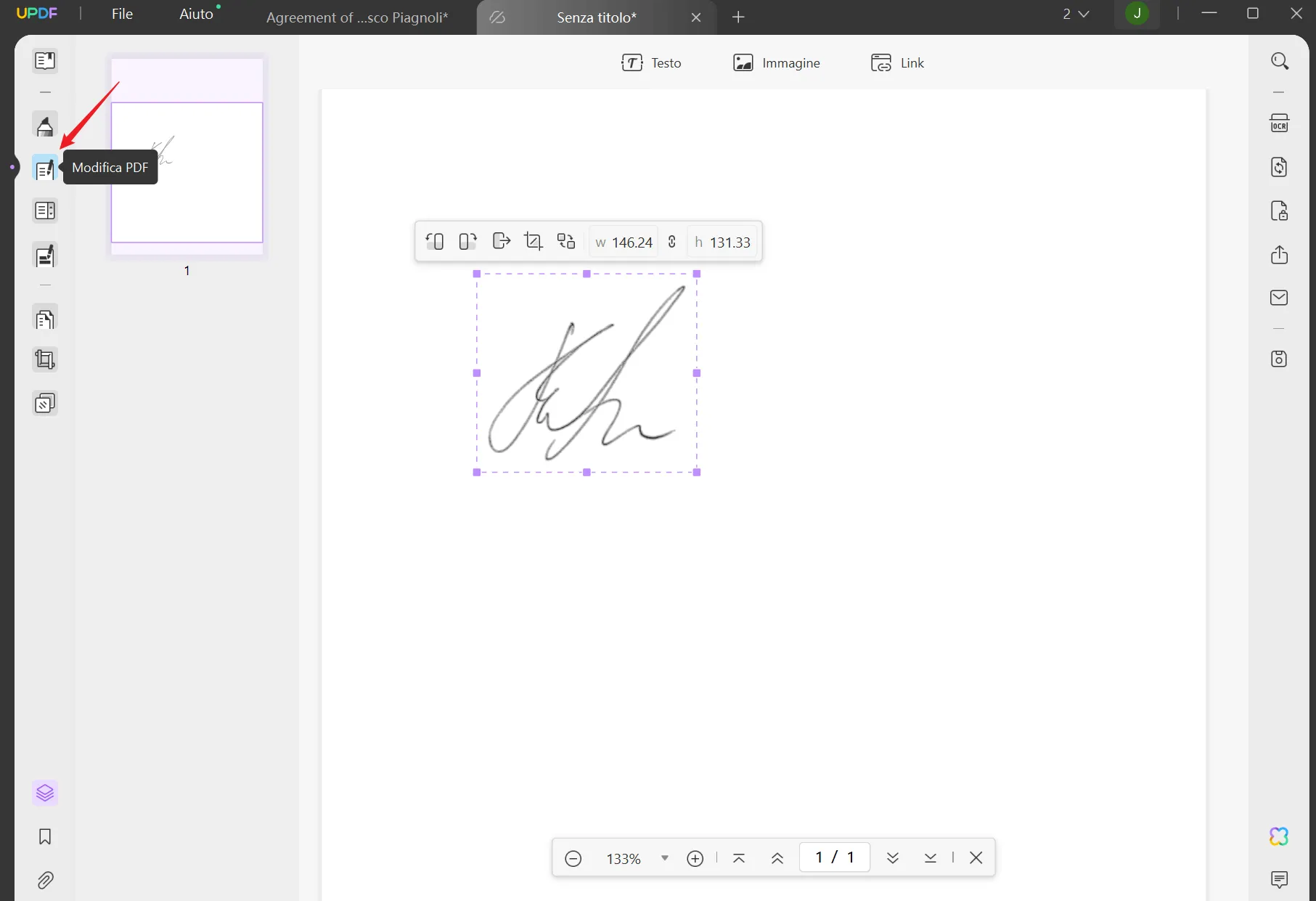The width and height of the screenshot is (1316, 901).
Task: Open the Reader mode icon in left sidebar
Action: (45, 61)
